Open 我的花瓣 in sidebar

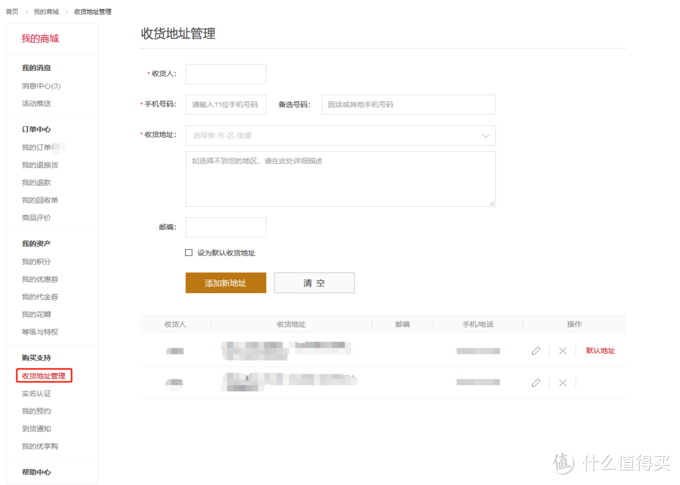[36, 314]
